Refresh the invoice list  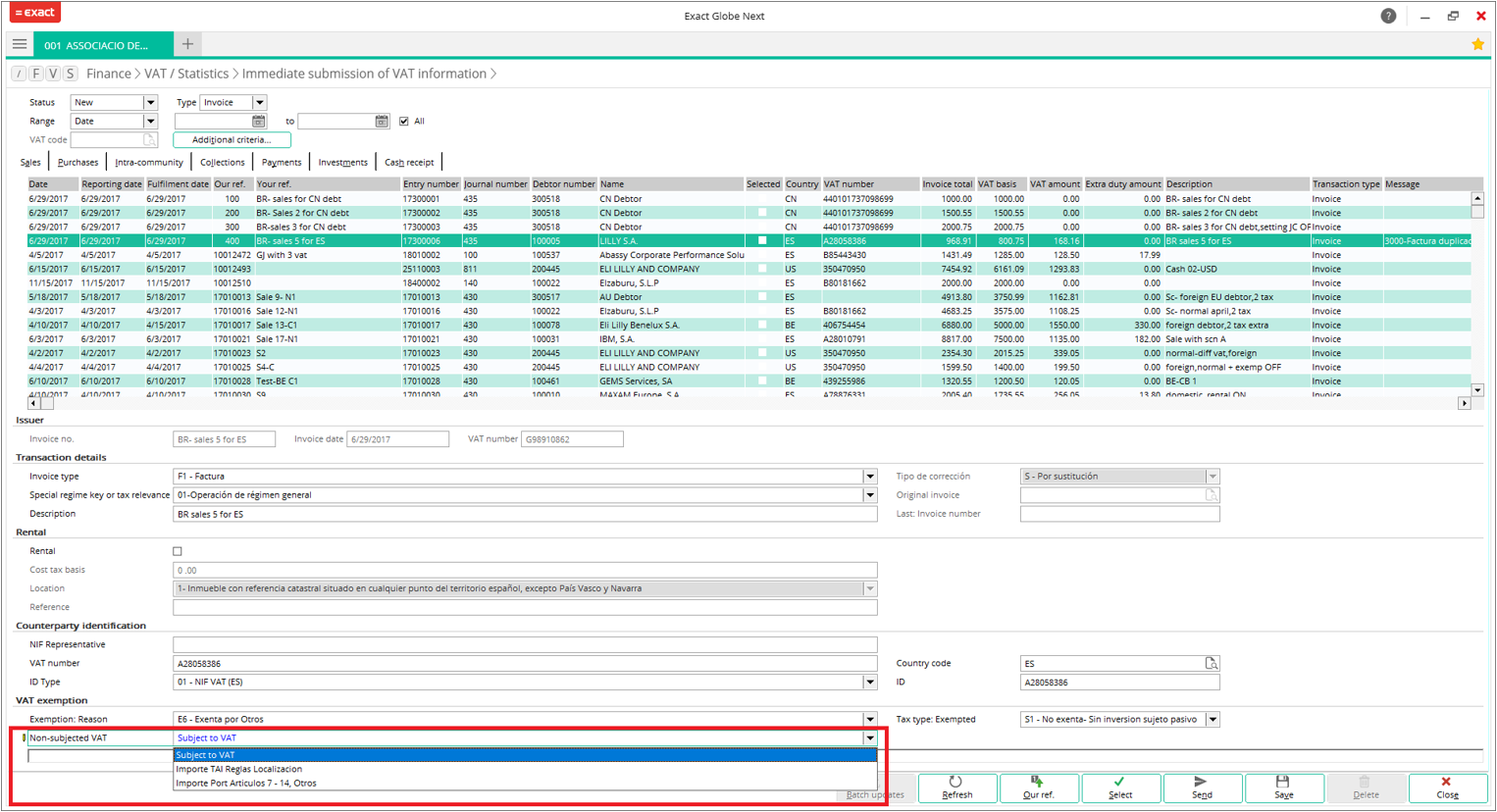pyautogui.click(x=956, y=788)
